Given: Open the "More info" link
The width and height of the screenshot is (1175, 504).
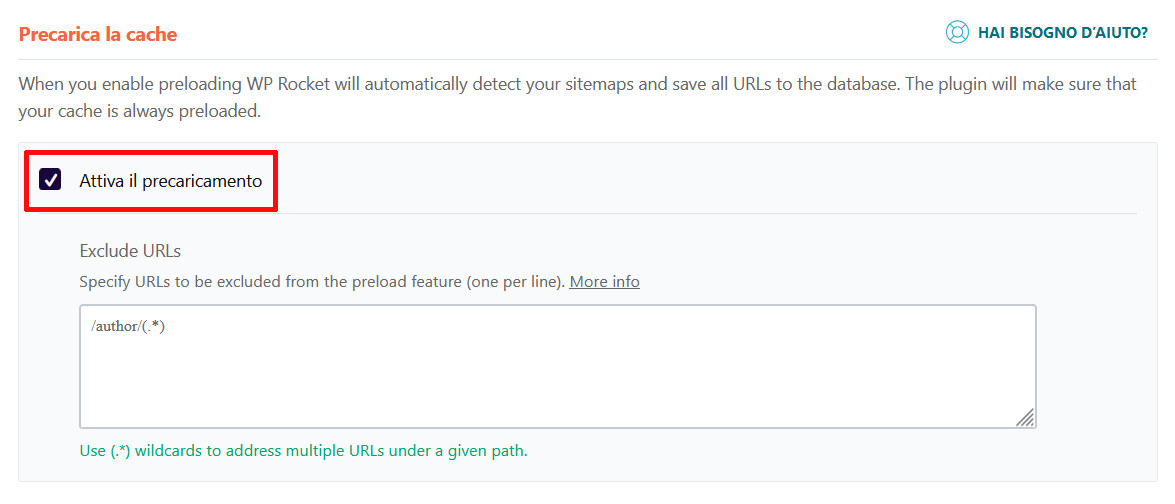Looking at the screenshot, I should (604, 282).
